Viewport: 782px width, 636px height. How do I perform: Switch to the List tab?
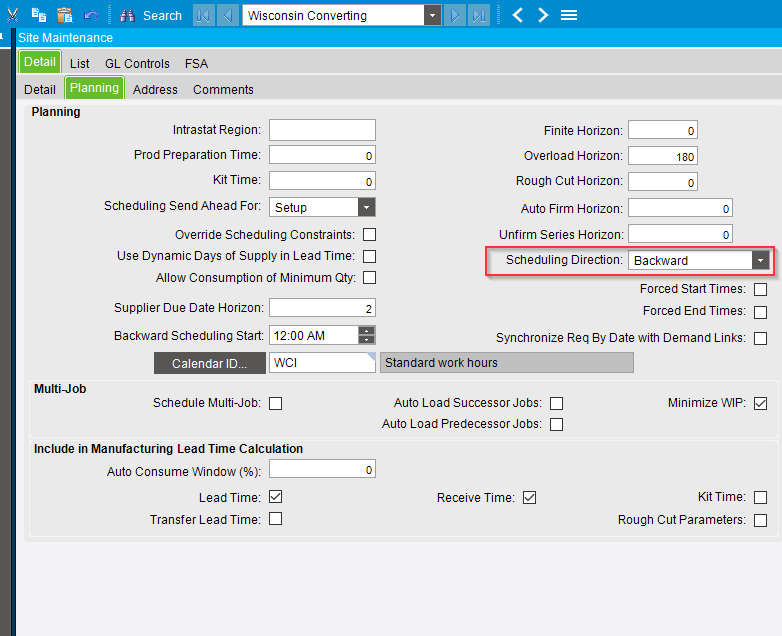tap(79, 64)
